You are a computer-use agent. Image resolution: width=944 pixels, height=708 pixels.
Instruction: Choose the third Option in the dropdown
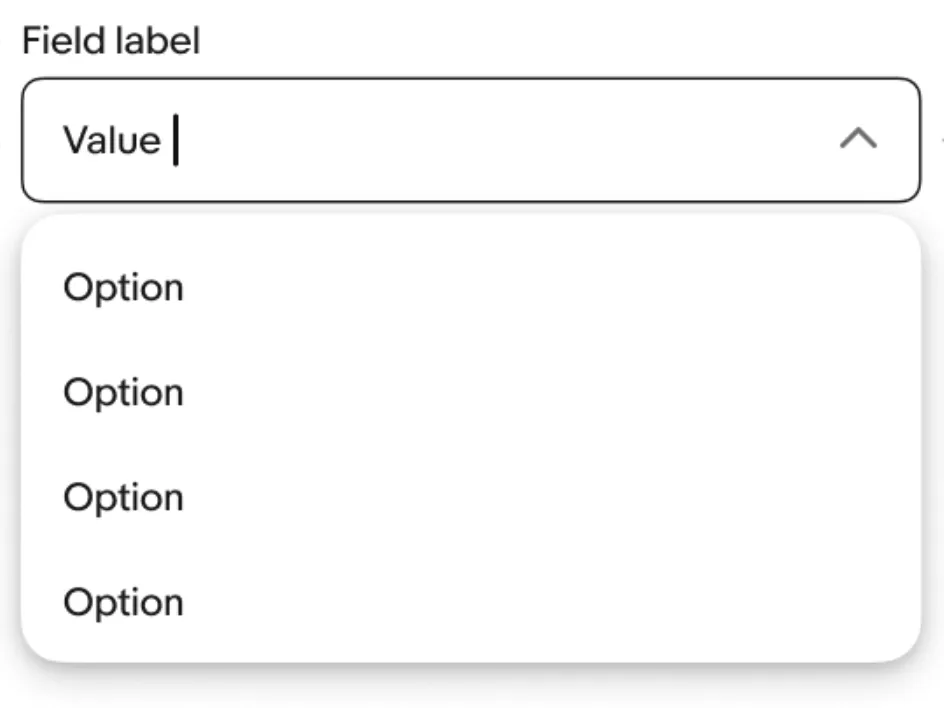pos(123,498)
